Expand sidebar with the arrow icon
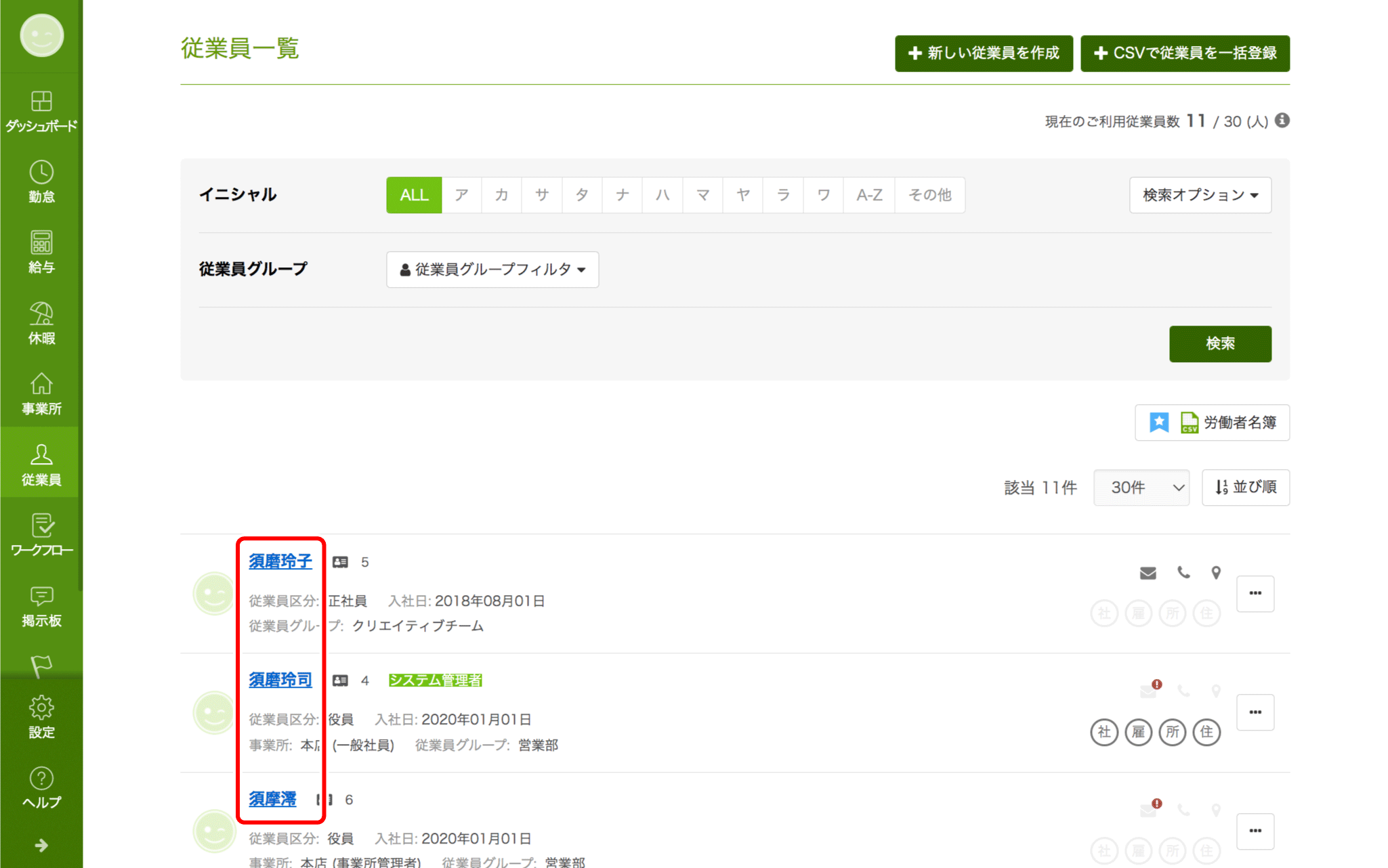The image size is (1388, 868). 41,845
